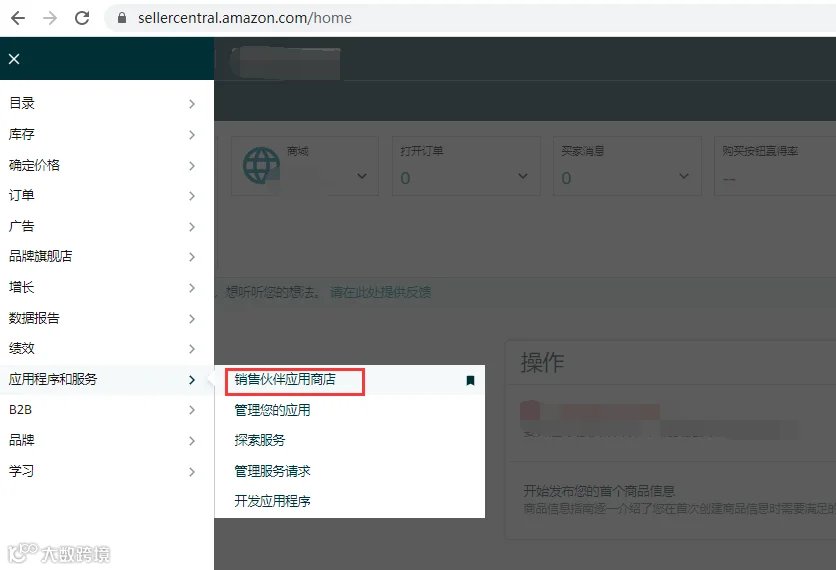This screenshot has width=836, height=570.
Task: Click the padlock site security icon
Action: (x=122, y=18)
